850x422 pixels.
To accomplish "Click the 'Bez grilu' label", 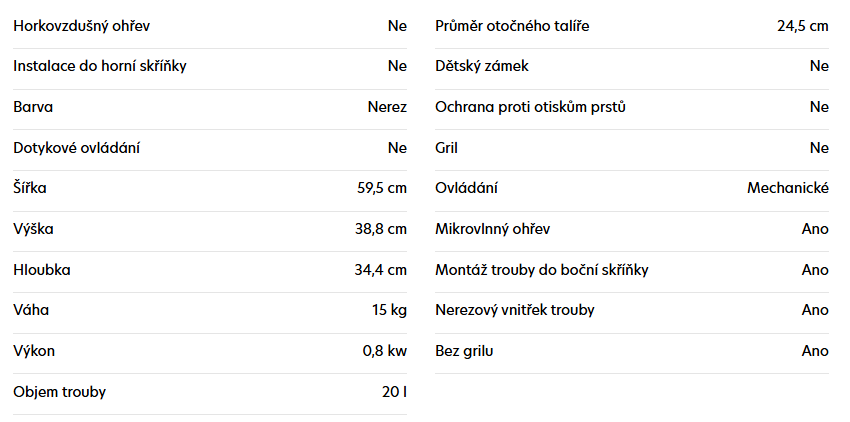I will click(x=464, y=351).
